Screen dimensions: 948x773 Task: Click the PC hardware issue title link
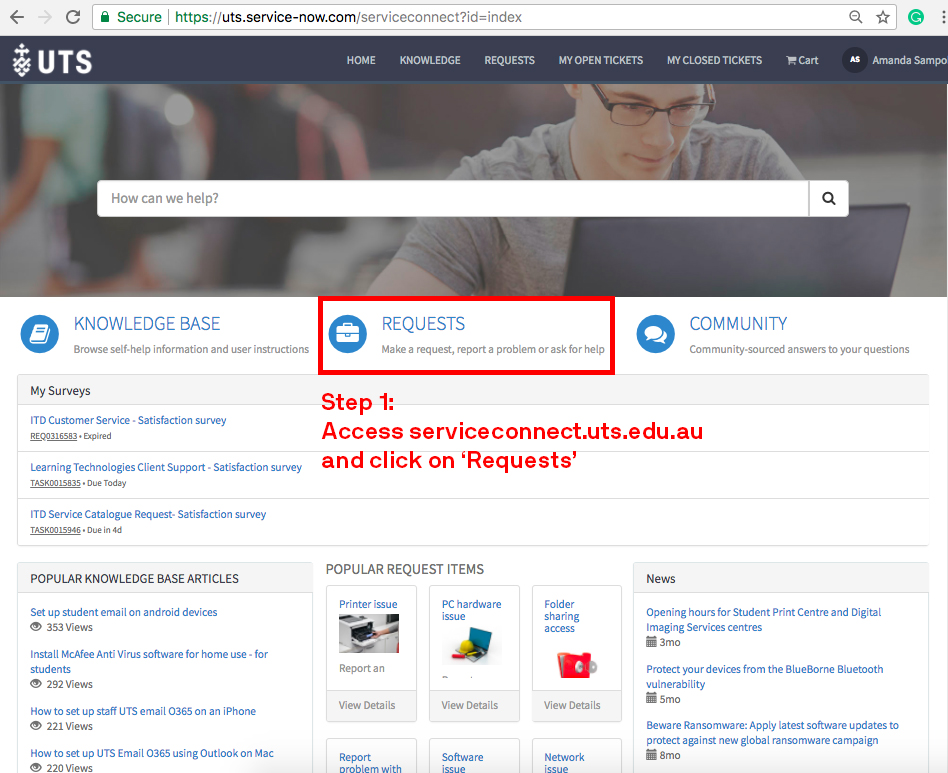point(472,610)
